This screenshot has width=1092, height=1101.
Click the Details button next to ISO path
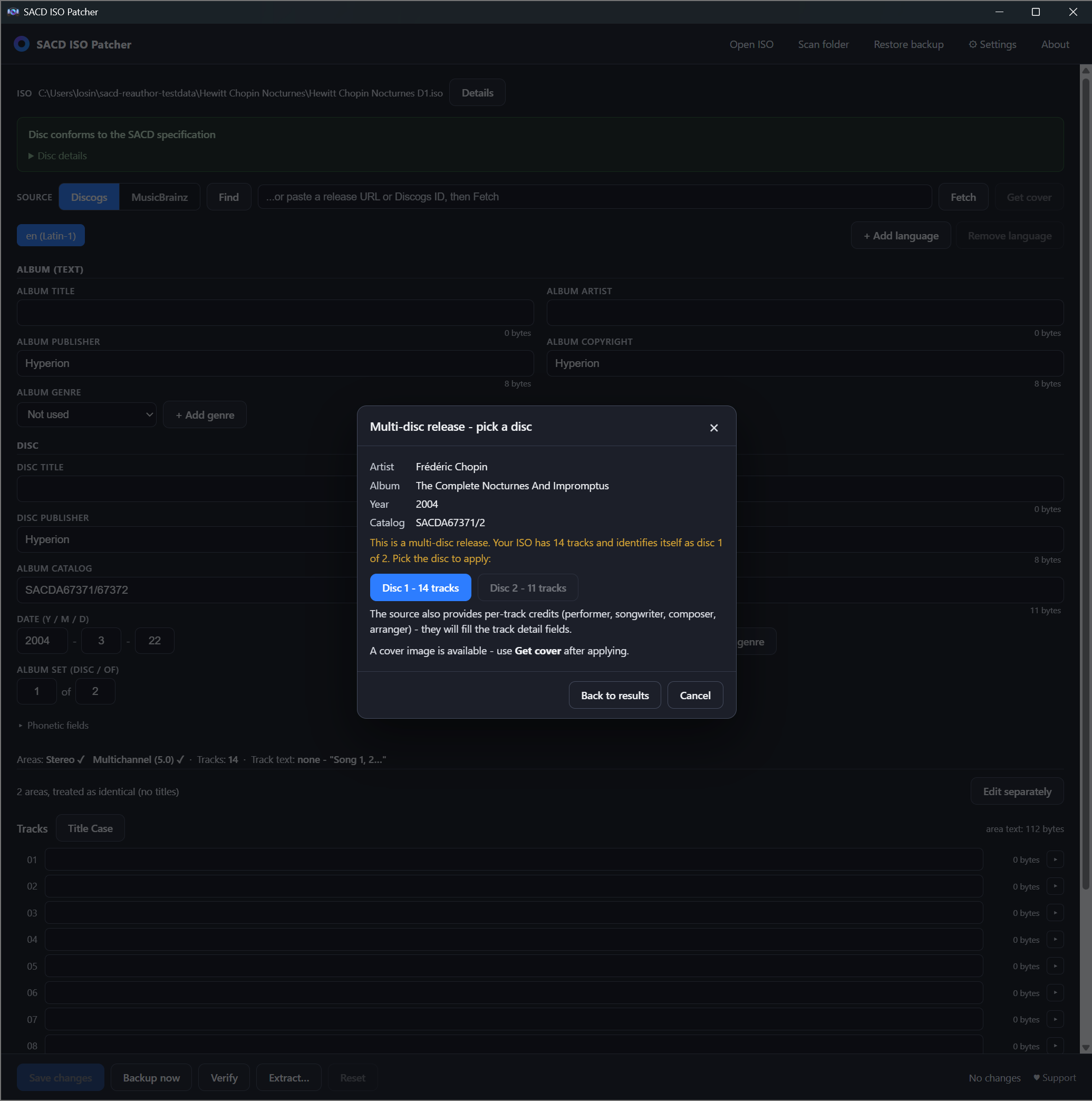[477, 92]
